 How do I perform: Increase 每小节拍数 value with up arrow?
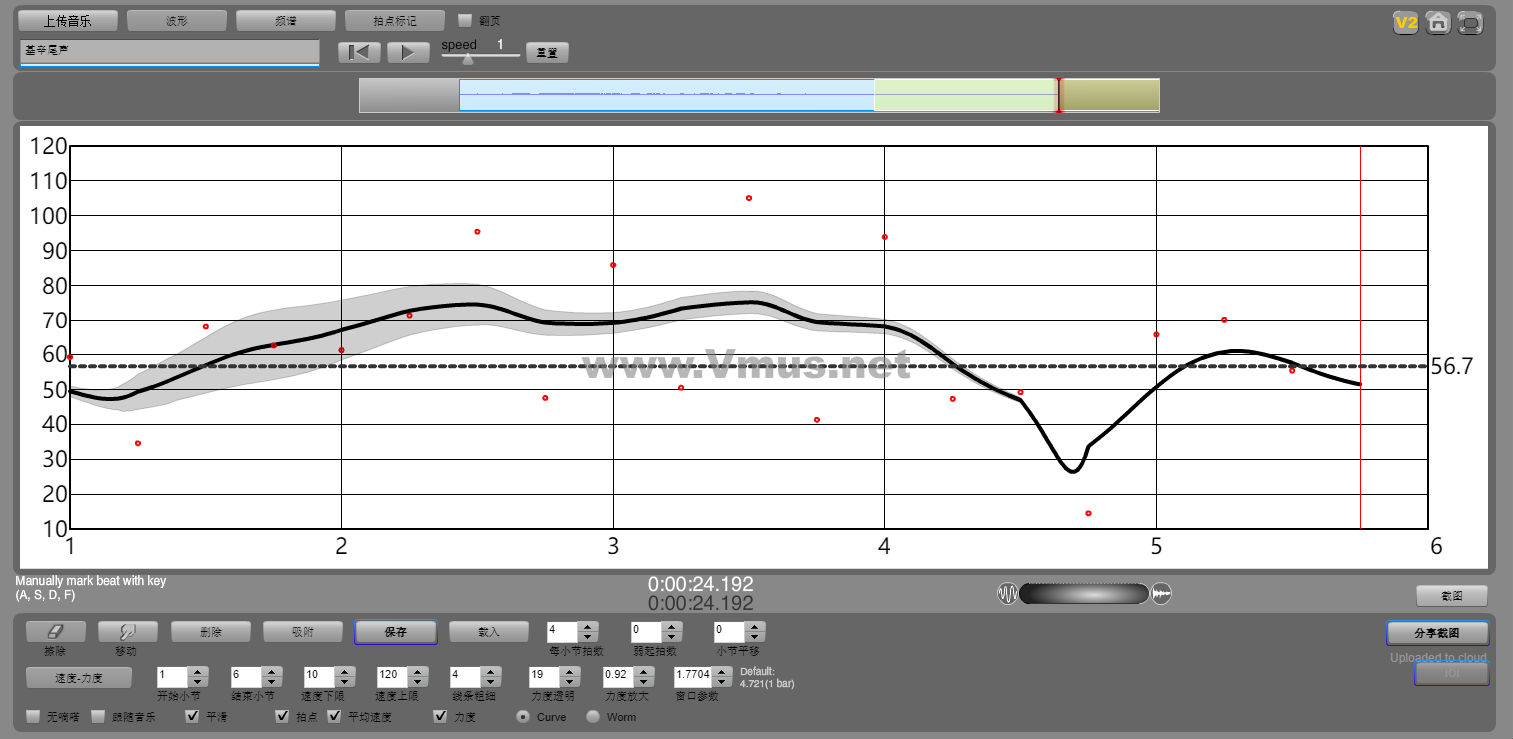point(588,627)
